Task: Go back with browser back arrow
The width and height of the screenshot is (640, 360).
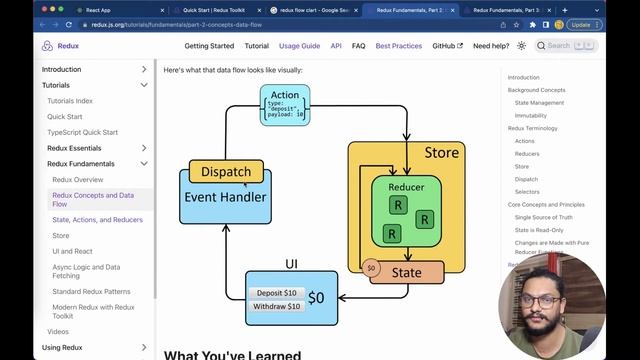Action: [43, 25]
